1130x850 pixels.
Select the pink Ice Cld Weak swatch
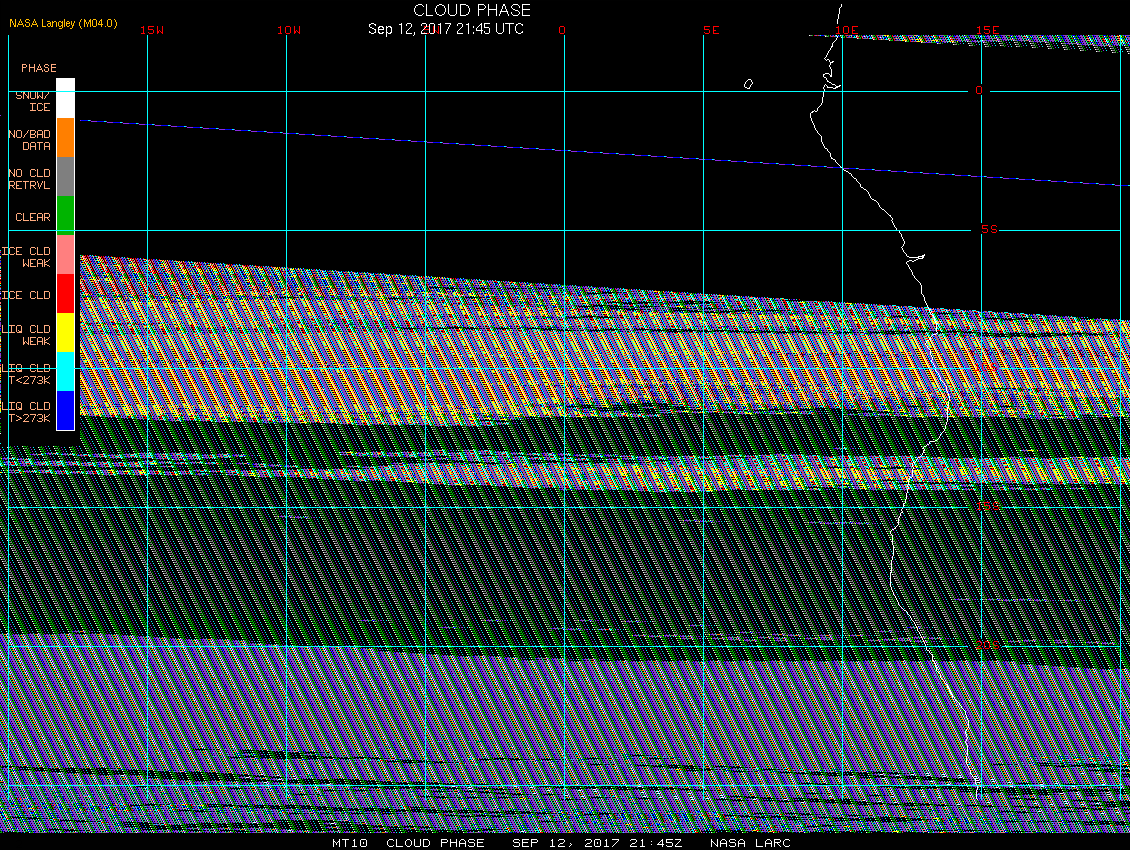[65, 255]
